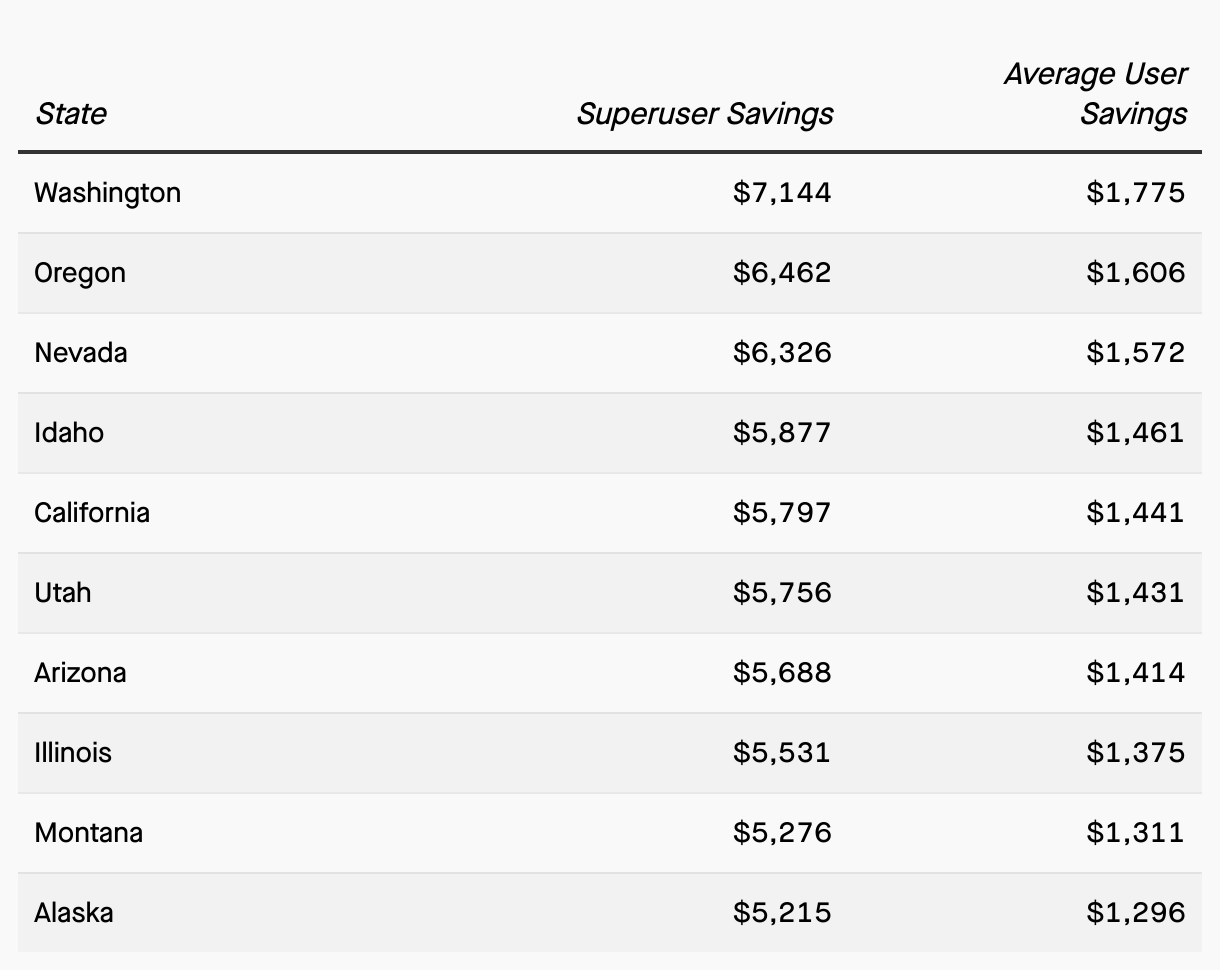The image size is (1220, 970).
Task: Select the Oregon row label
Action: [x=80, y=273]
